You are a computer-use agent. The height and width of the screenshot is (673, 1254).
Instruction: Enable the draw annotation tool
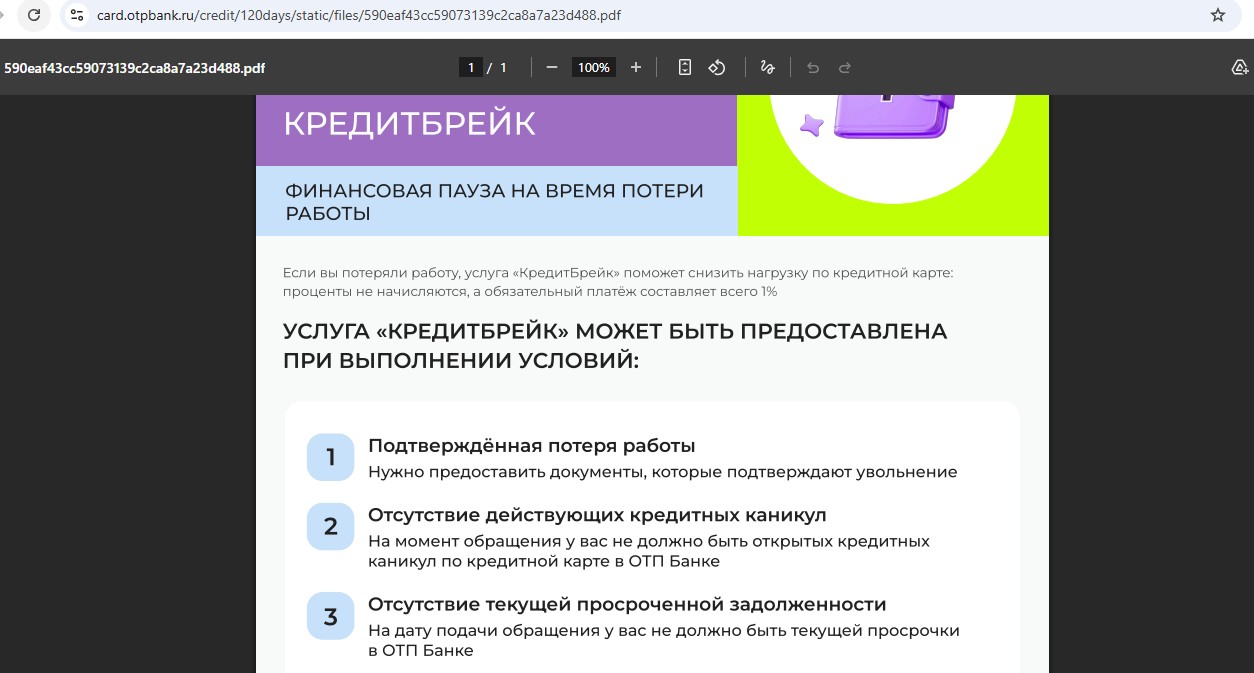(x=767, y=67)
